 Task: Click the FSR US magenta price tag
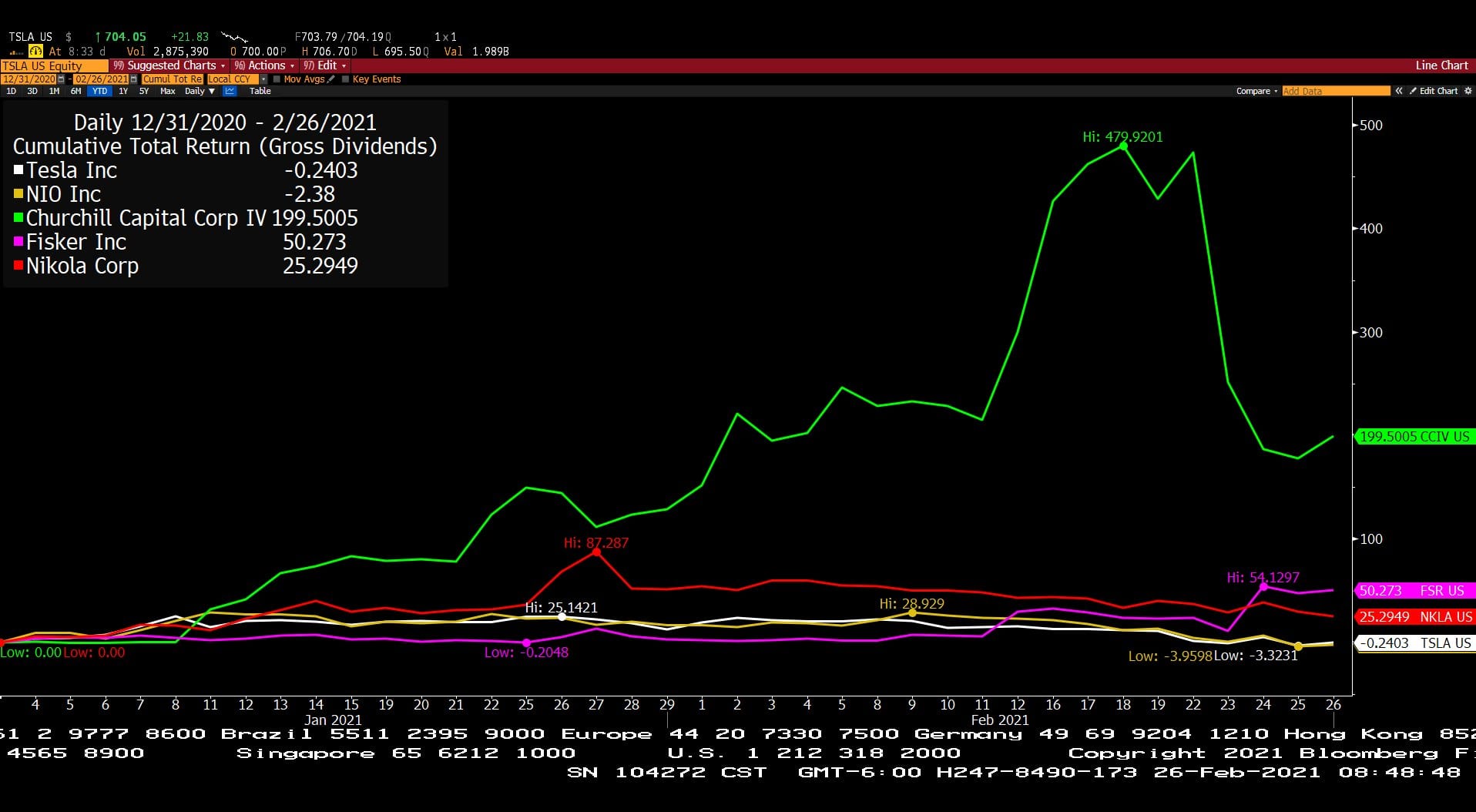tap(1414, 591)
